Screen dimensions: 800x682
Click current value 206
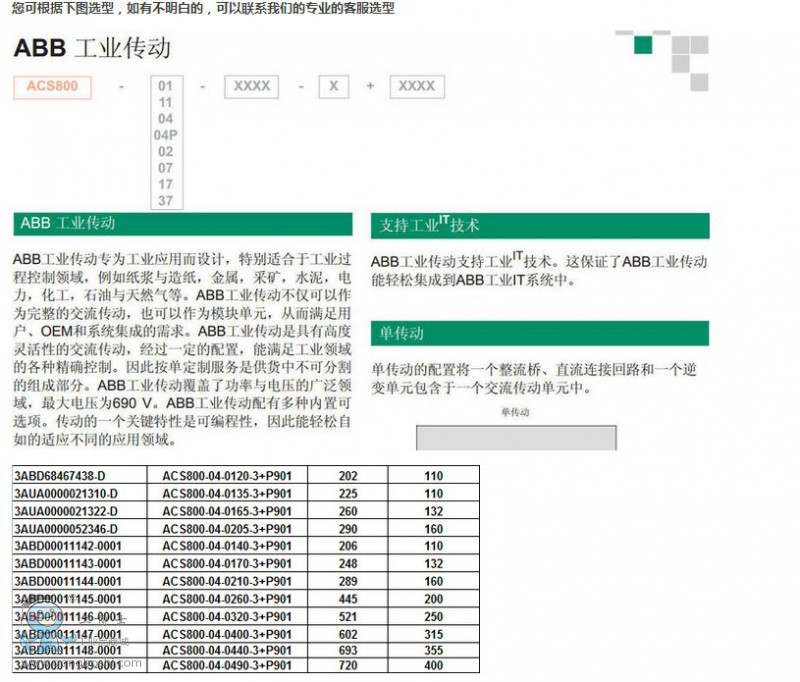(348, 546)
